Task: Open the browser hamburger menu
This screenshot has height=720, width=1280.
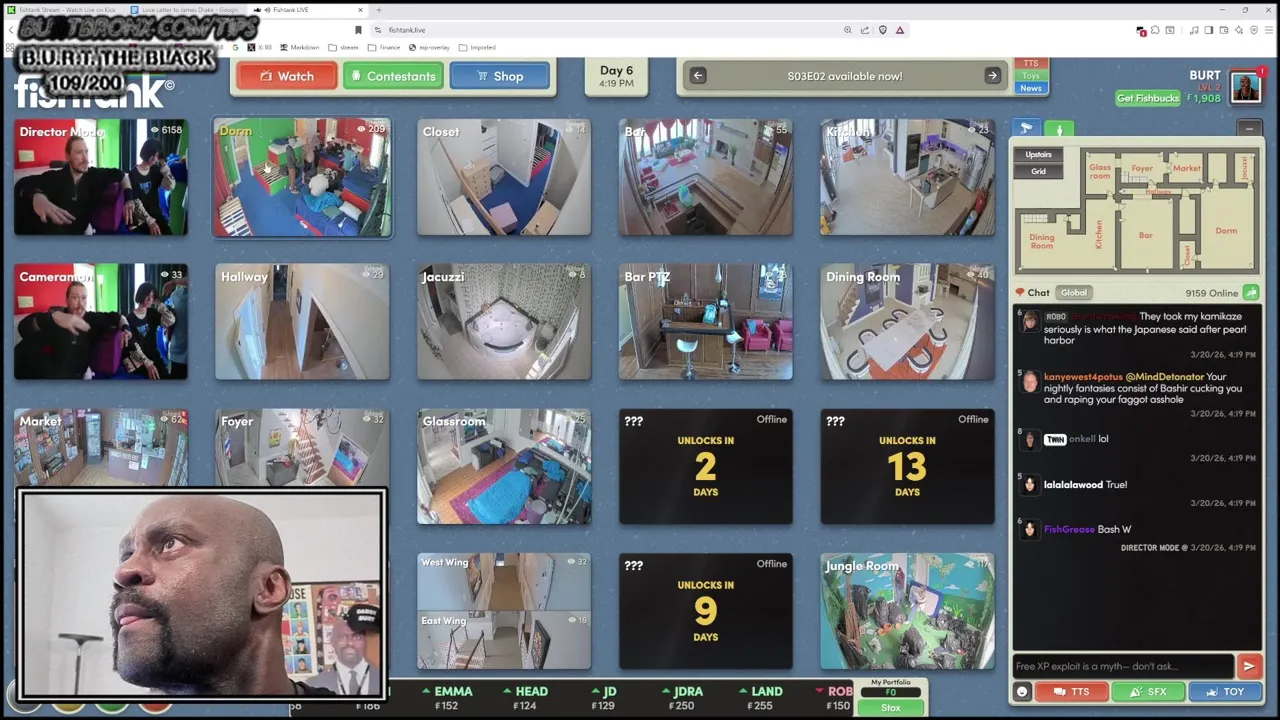Action: (1268, 31)
